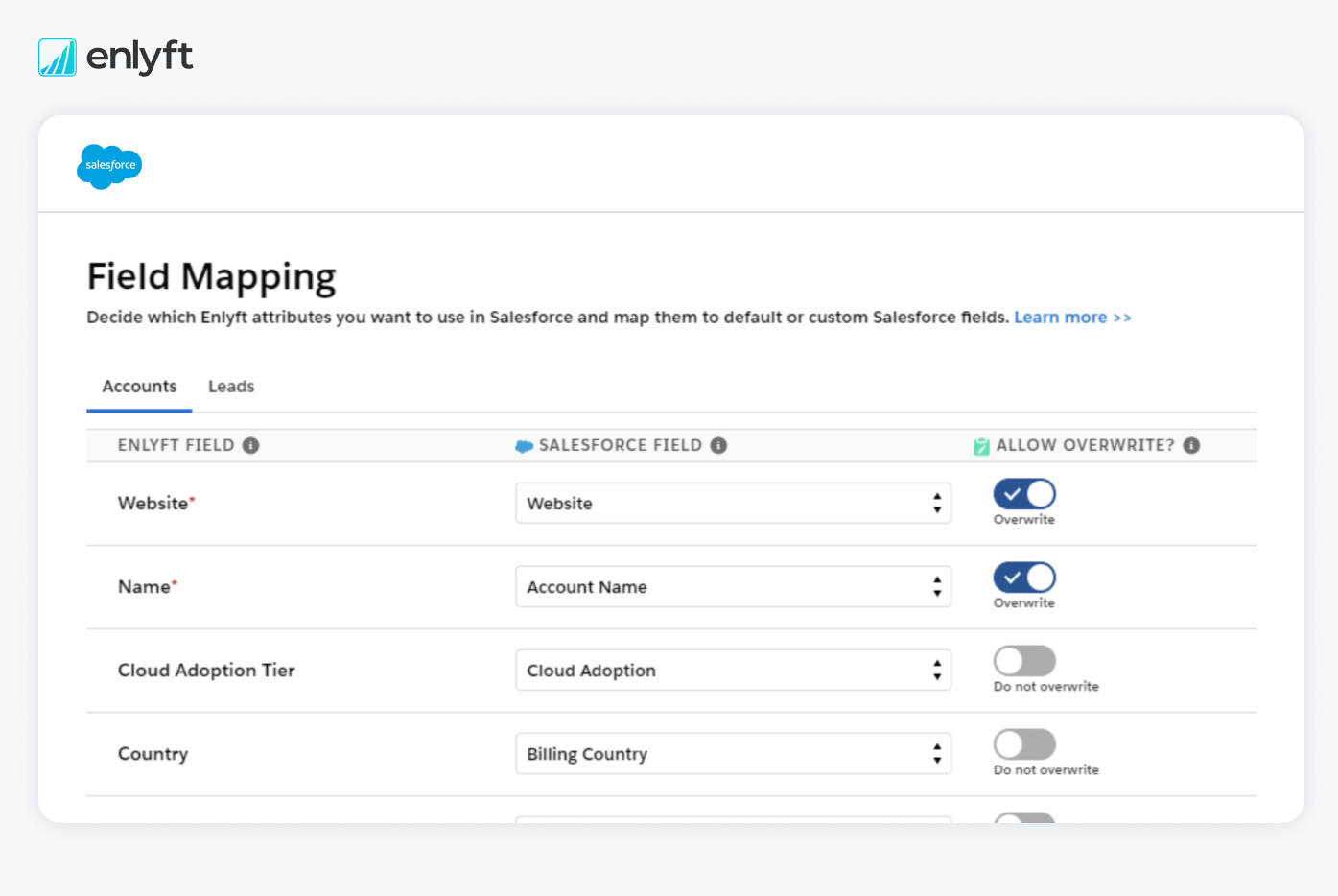Click the enlyft brand name text
Screen dimensions: 1338x896
coord(140,58)
